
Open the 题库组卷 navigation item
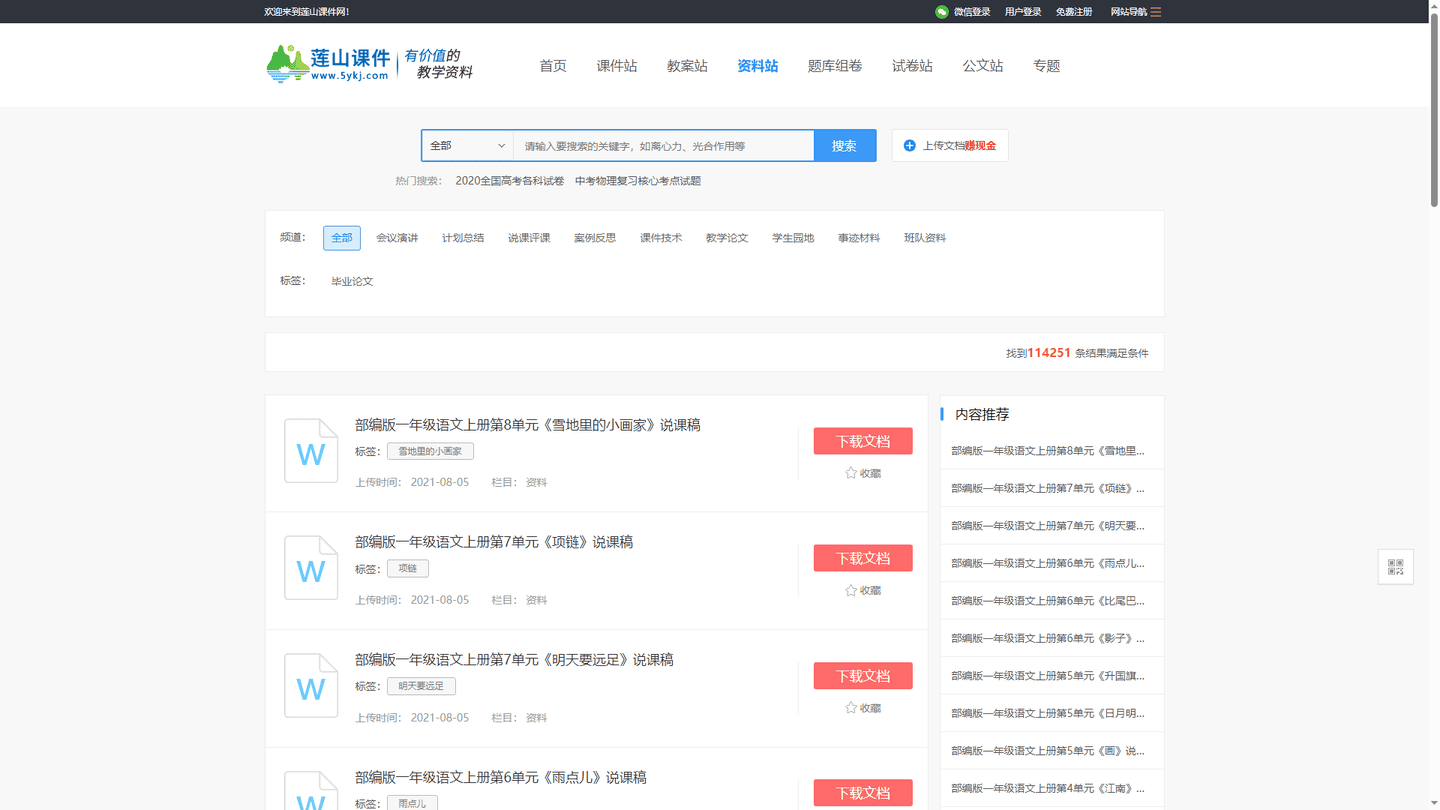point(835,66)
